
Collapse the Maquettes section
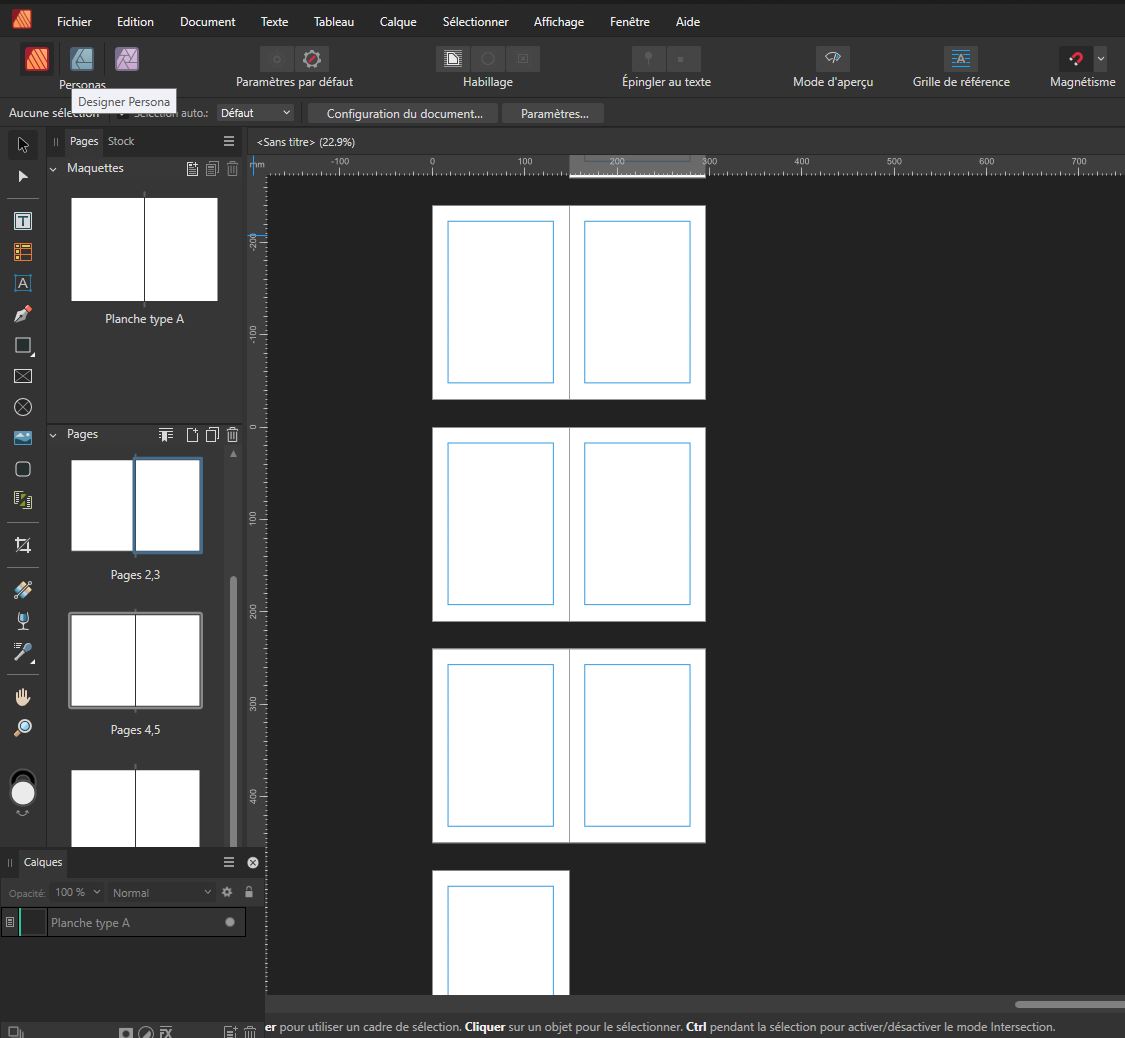[x=53, y=169]
